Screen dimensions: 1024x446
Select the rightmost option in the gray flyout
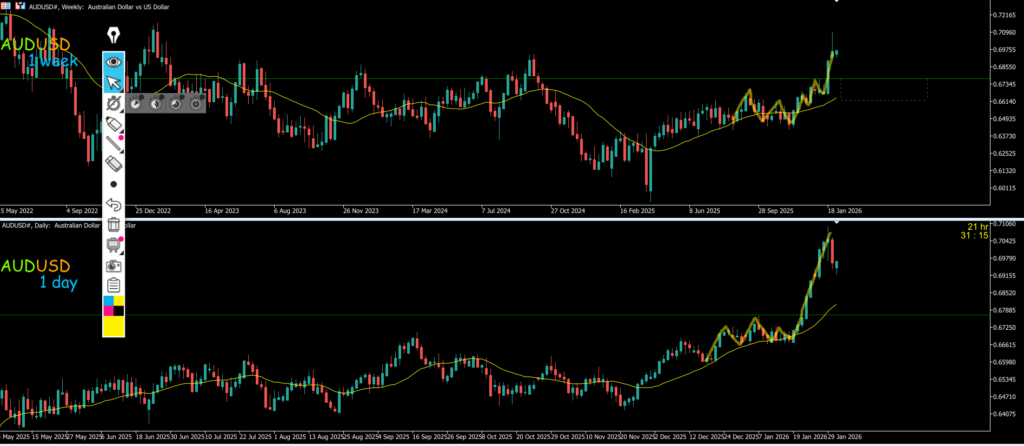coord(196,102)
